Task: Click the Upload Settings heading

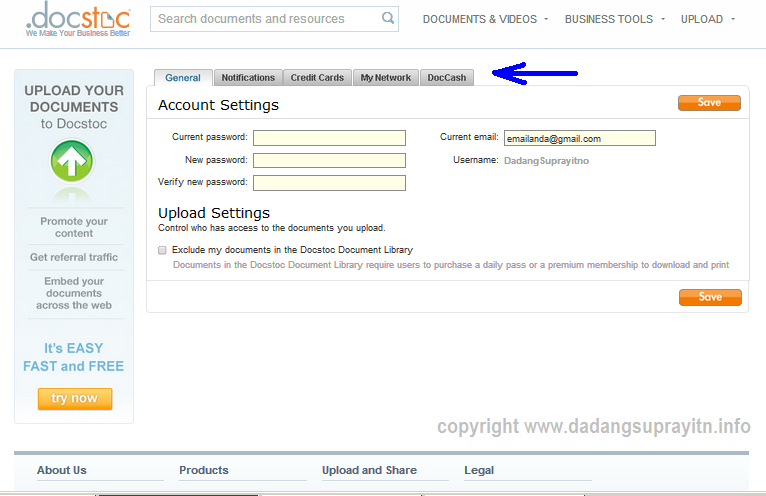Action: [214, 213]
